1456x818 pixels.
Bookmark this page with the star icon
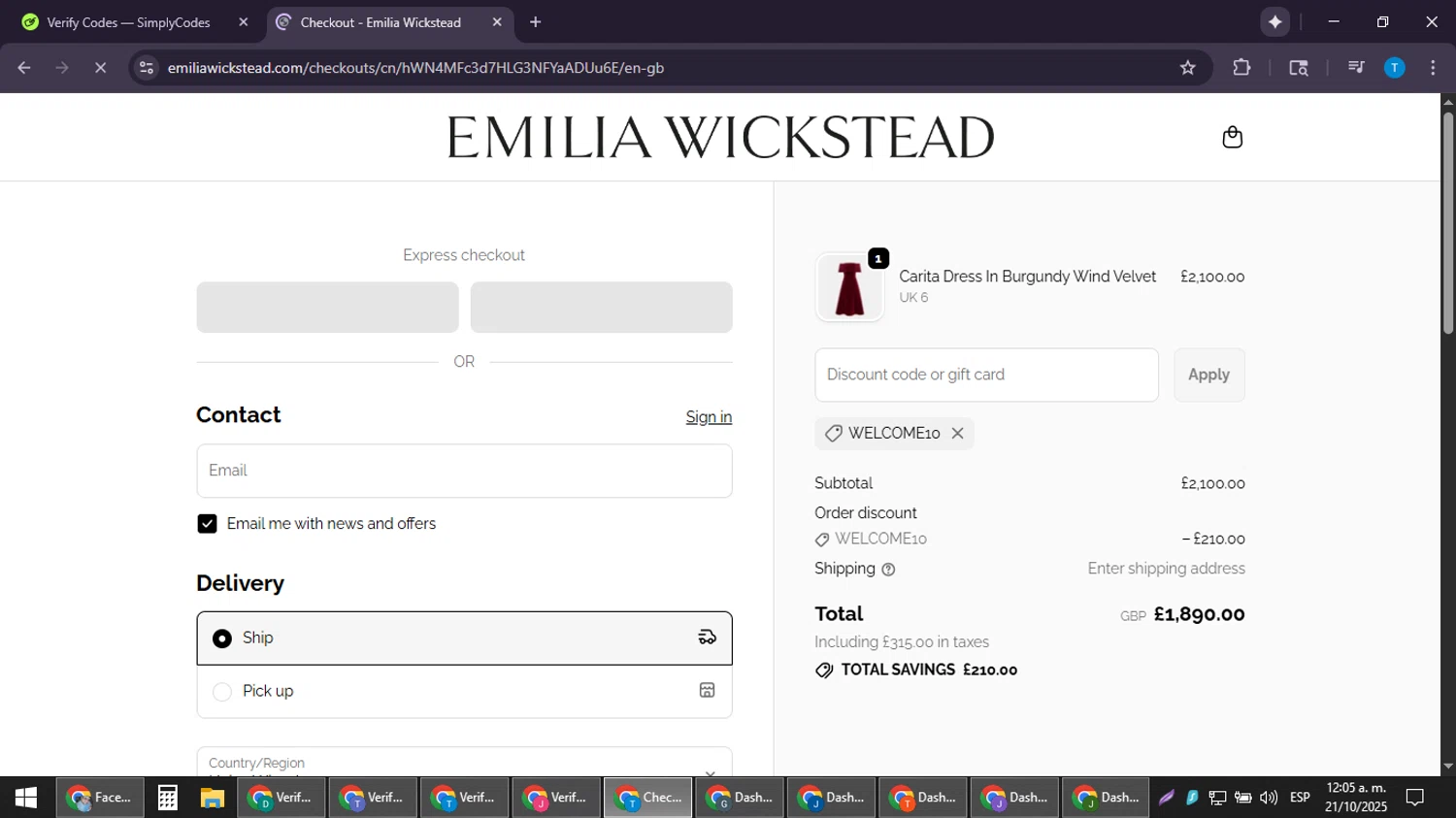tap(1188, 68)
